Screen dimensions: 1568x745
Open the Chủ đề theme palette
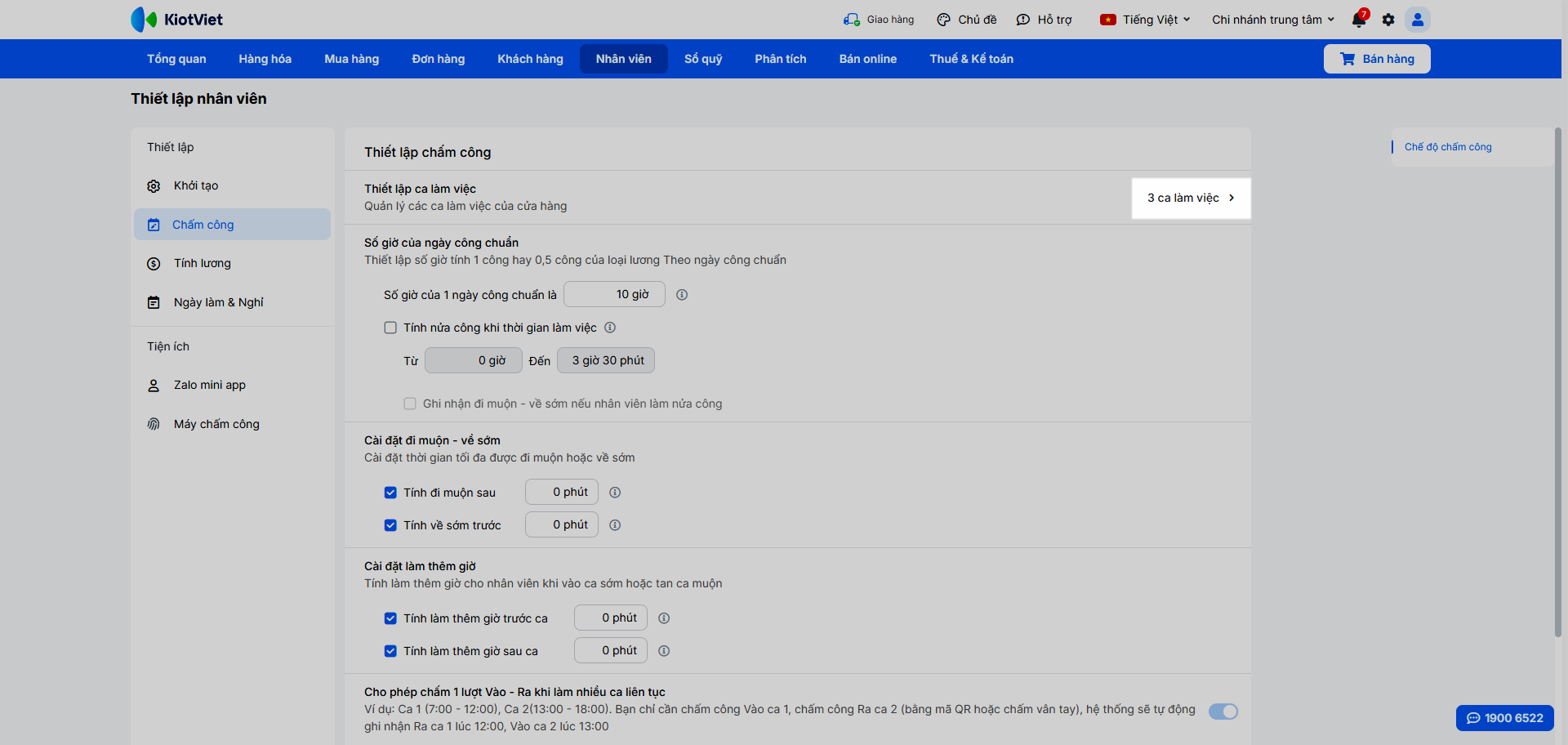point(943,20)
